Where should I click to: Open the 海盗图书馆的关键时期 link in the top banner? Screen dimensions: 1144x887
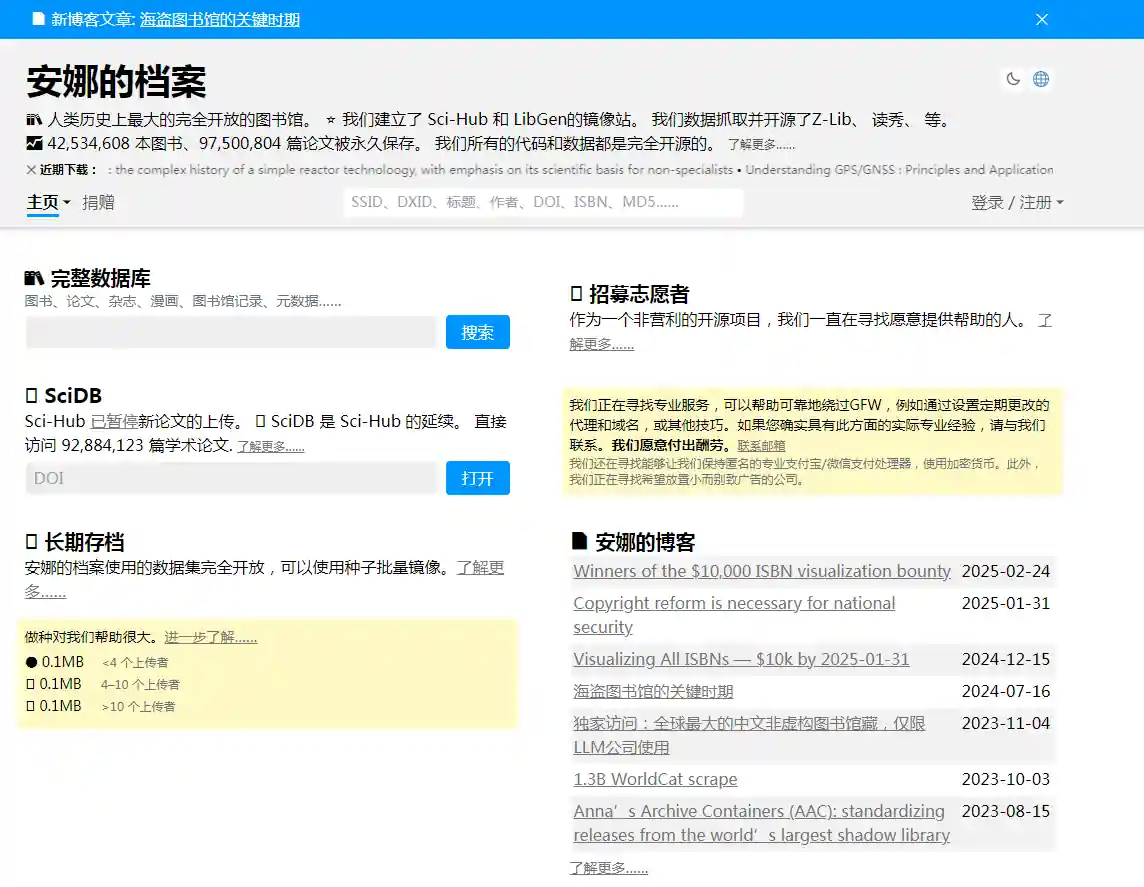point(219,20)
